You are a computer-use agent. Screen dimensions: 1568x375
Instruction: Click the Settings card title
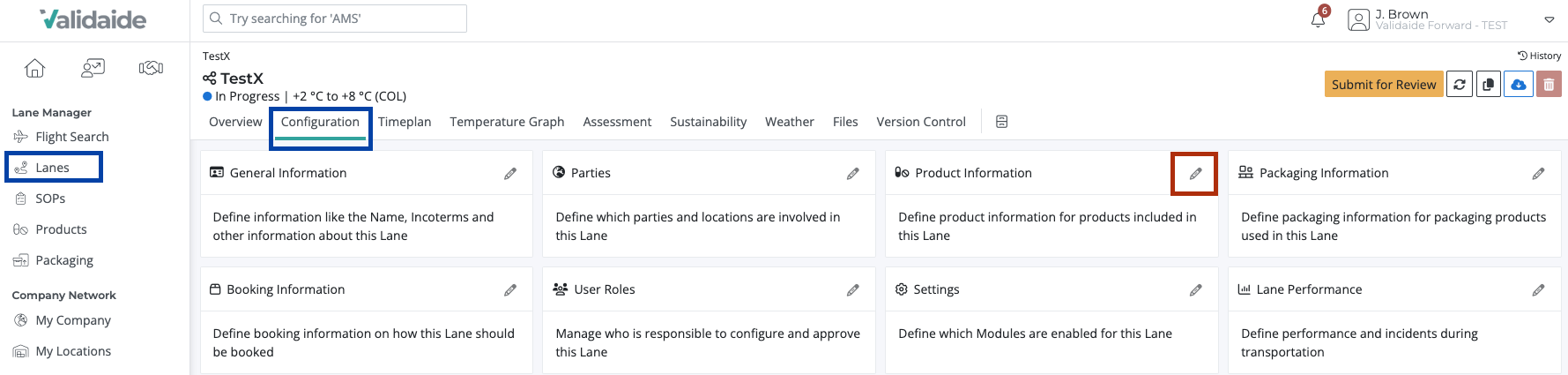pyautogui.click(x=936, y=289)
